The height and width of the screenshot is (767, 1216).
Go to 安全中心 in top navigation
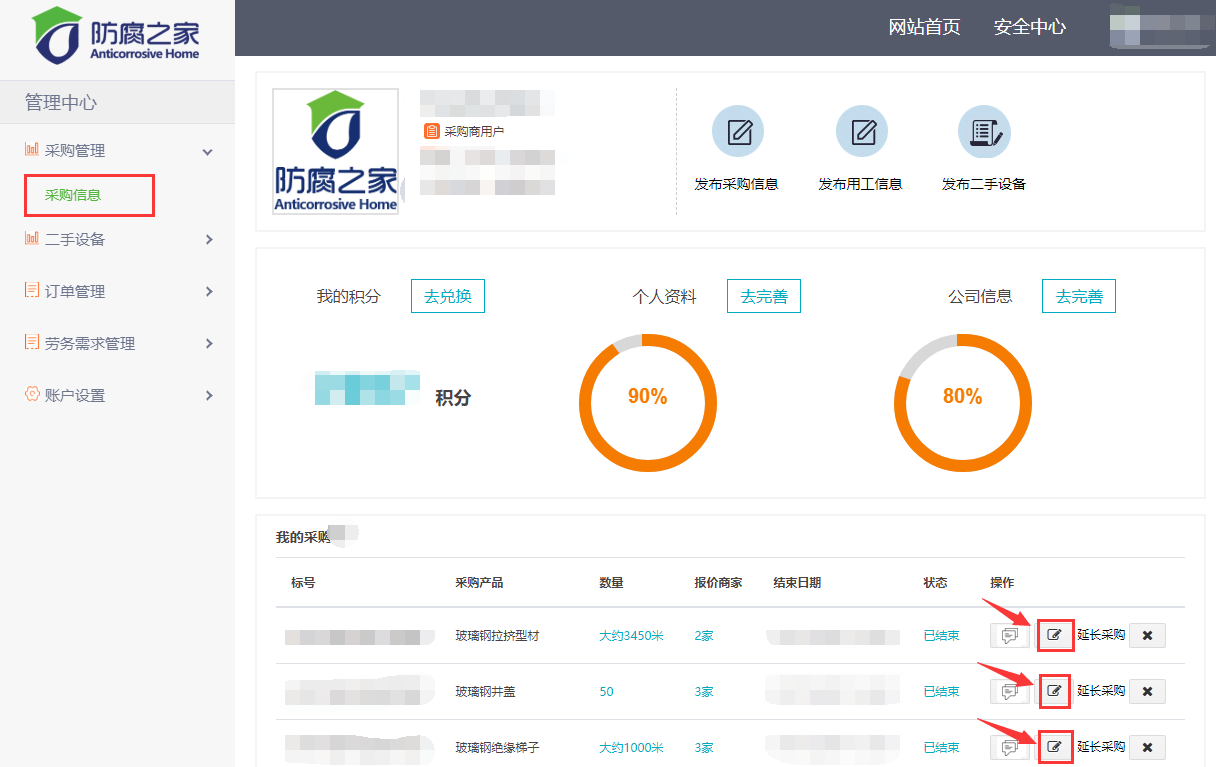coord(1029,27)
